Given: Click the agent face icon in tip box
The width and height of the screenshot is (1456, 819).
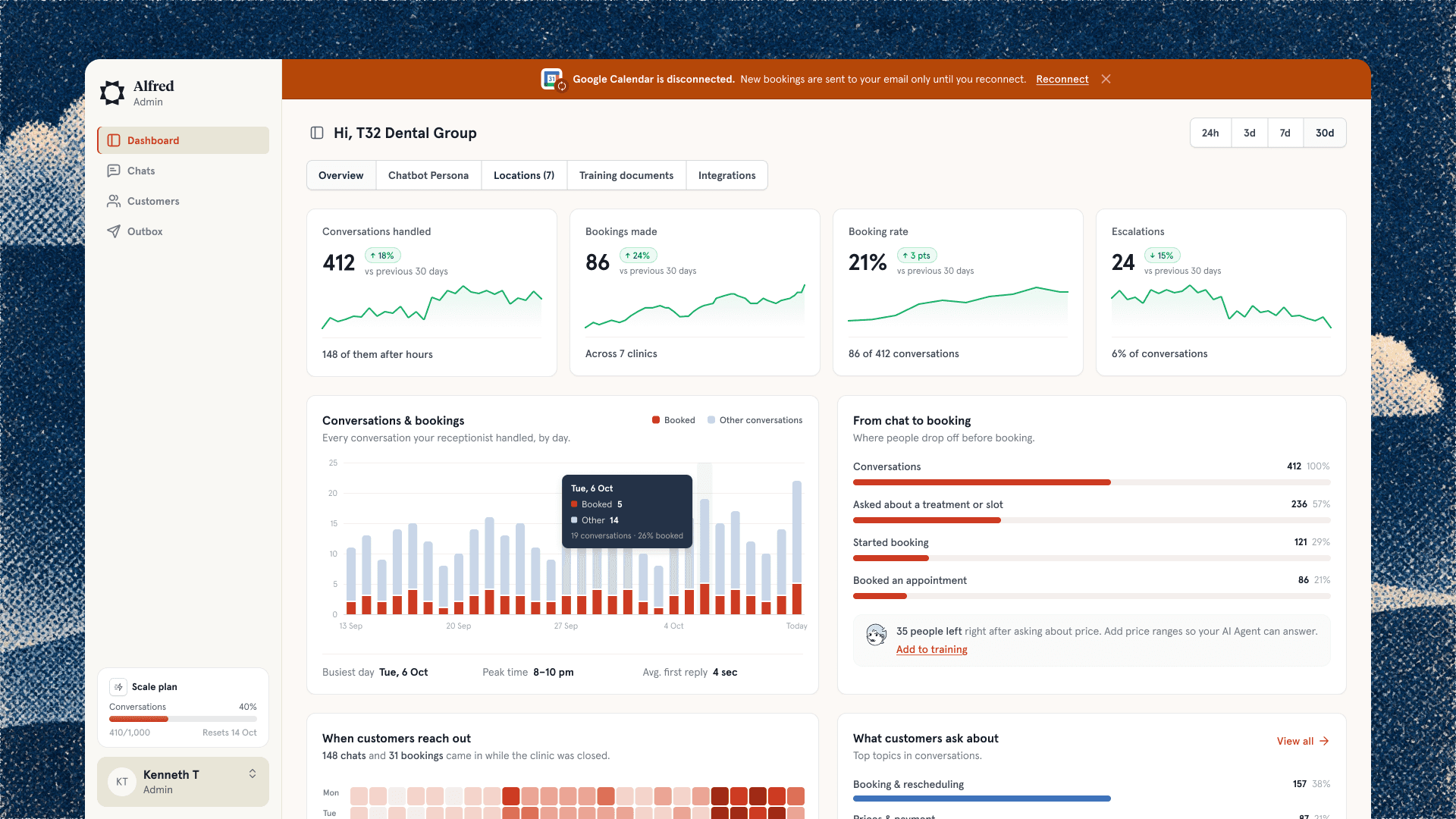Looking at the screenshot, I should tap(877, 634).
